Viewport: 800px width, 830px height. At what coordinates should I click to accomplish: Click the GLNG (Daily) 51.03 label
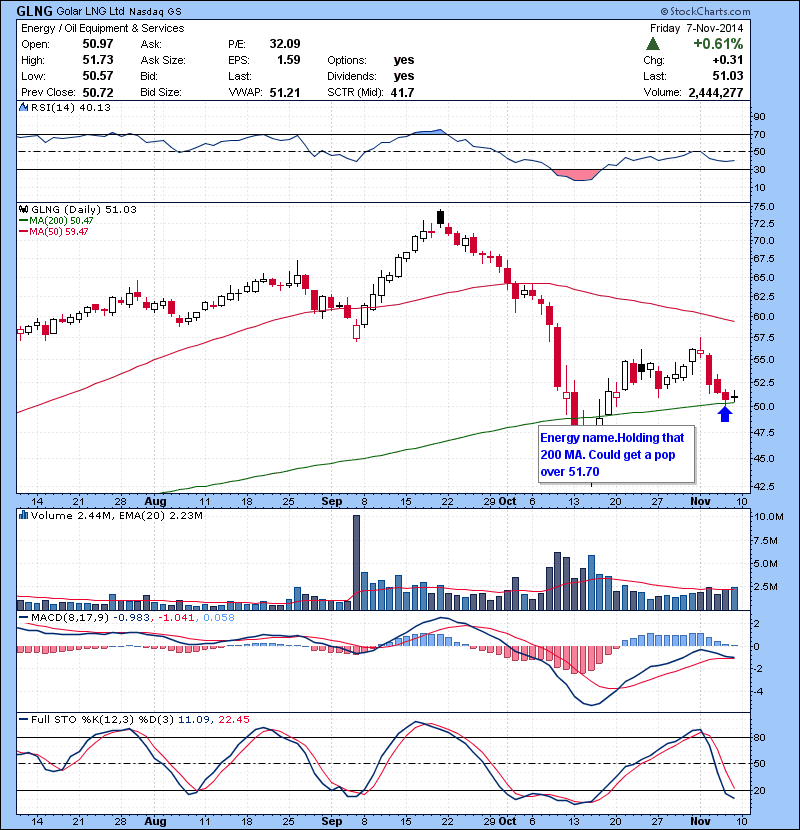84,210
